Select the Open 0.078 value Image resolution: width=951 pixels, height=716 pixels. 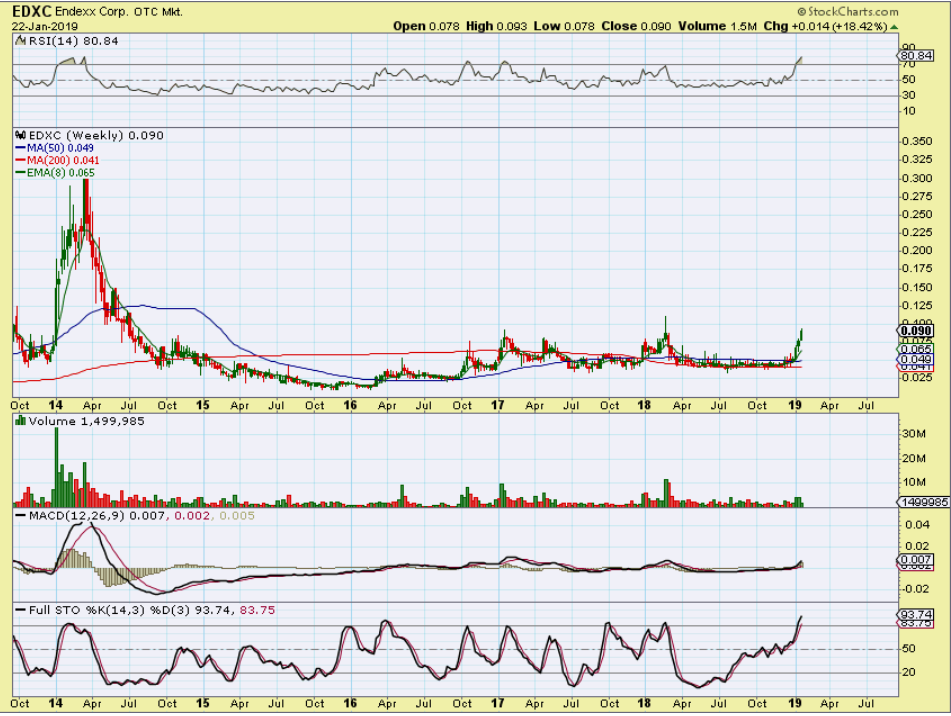pyautogui.click(x=426, y=26)
